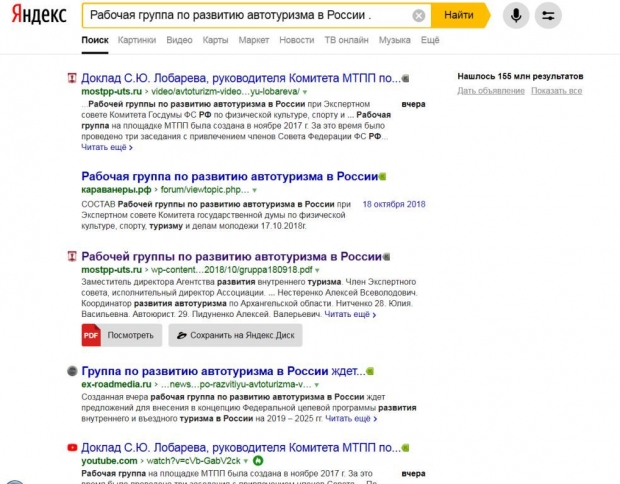Switch to the Картинки tab
Image resolution: width=620 pixels, height=484 pixels.
[x=136, y=40]
